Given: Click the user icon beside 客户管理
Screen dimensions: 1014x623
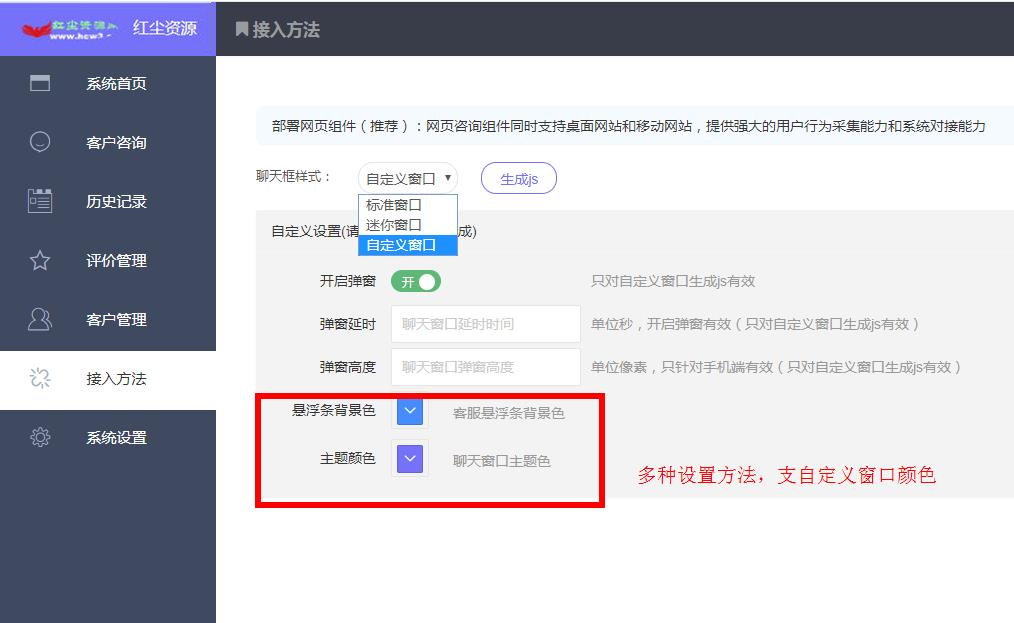Looking at the screenshot, I should click(40, 319).
